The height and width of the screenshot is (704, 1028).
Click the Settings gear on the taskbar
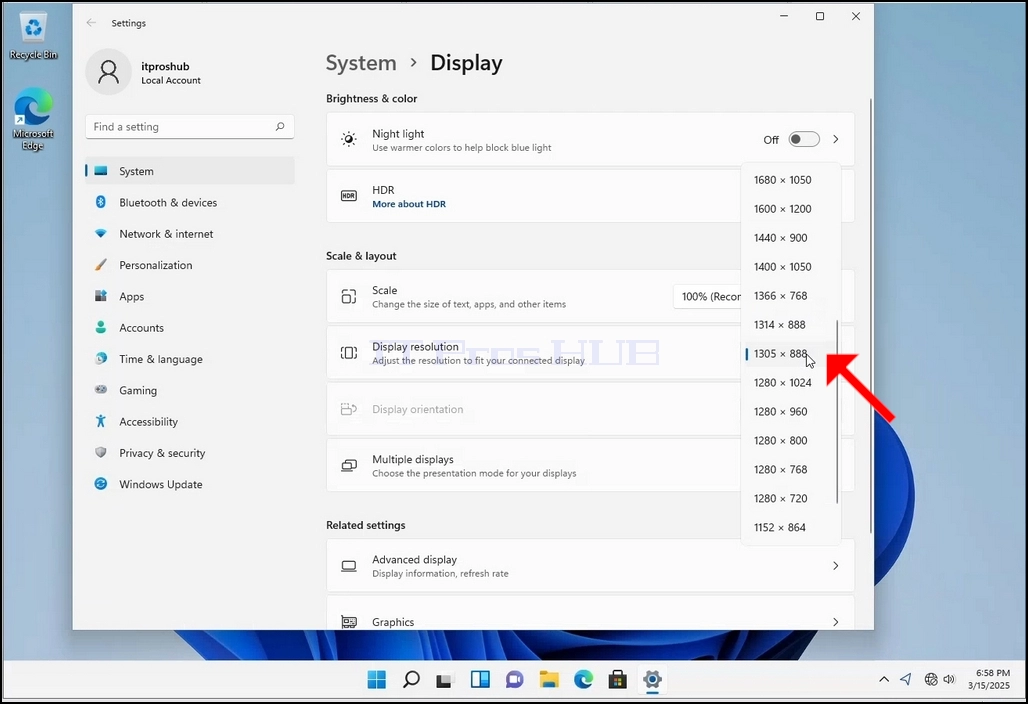tap(652, 680)
